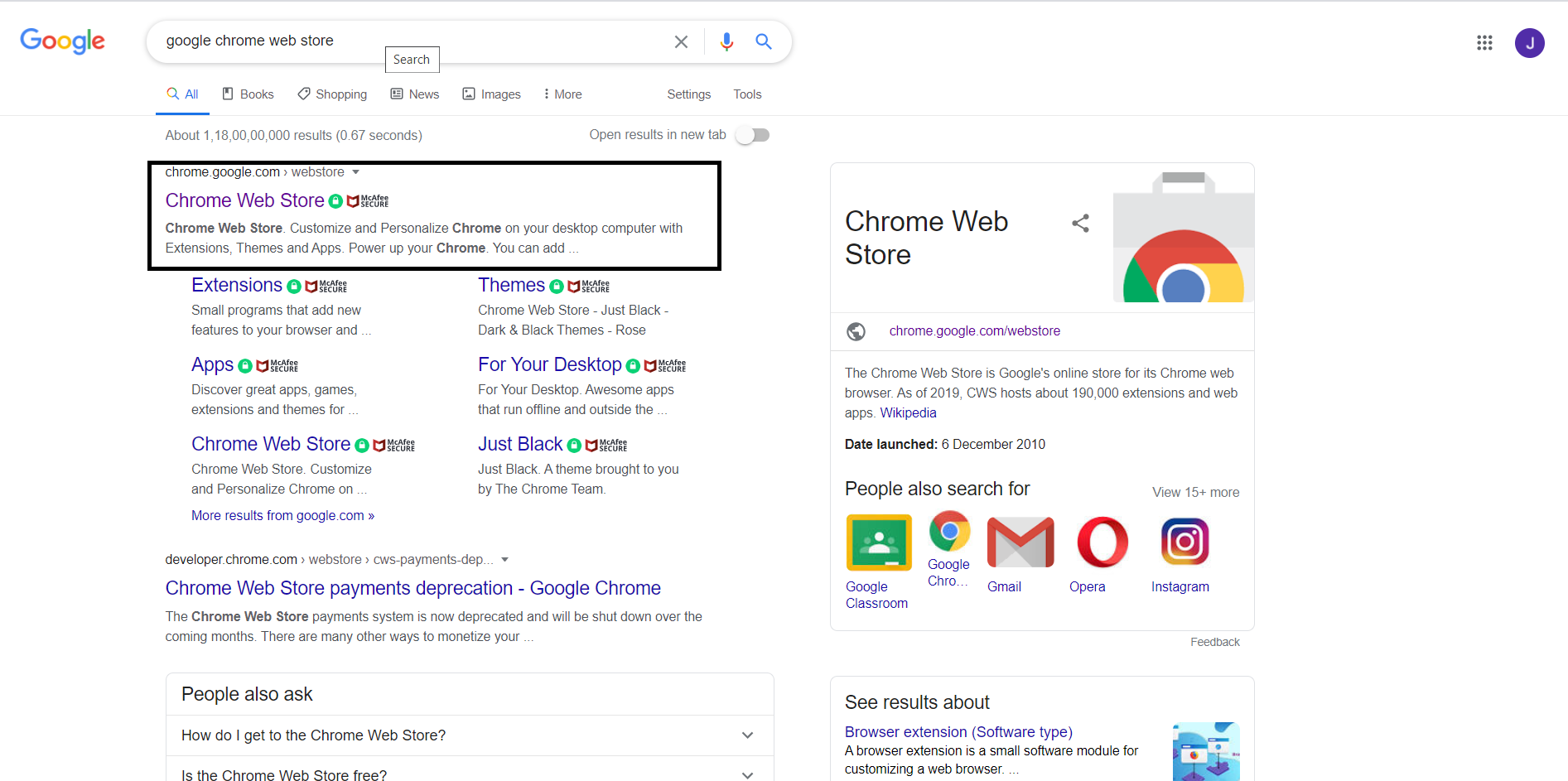Open the Instagram icon

(1184, 542)
